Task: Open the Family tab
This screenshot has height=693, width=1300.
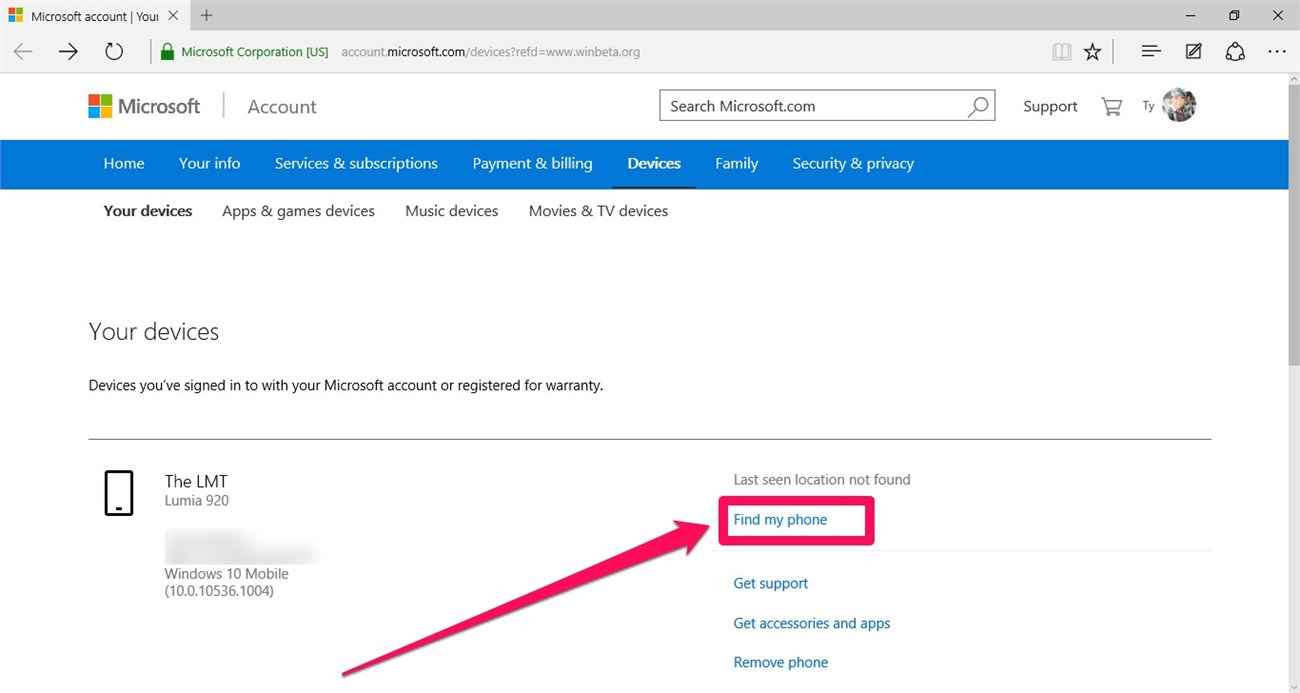Action: [737, 163]
